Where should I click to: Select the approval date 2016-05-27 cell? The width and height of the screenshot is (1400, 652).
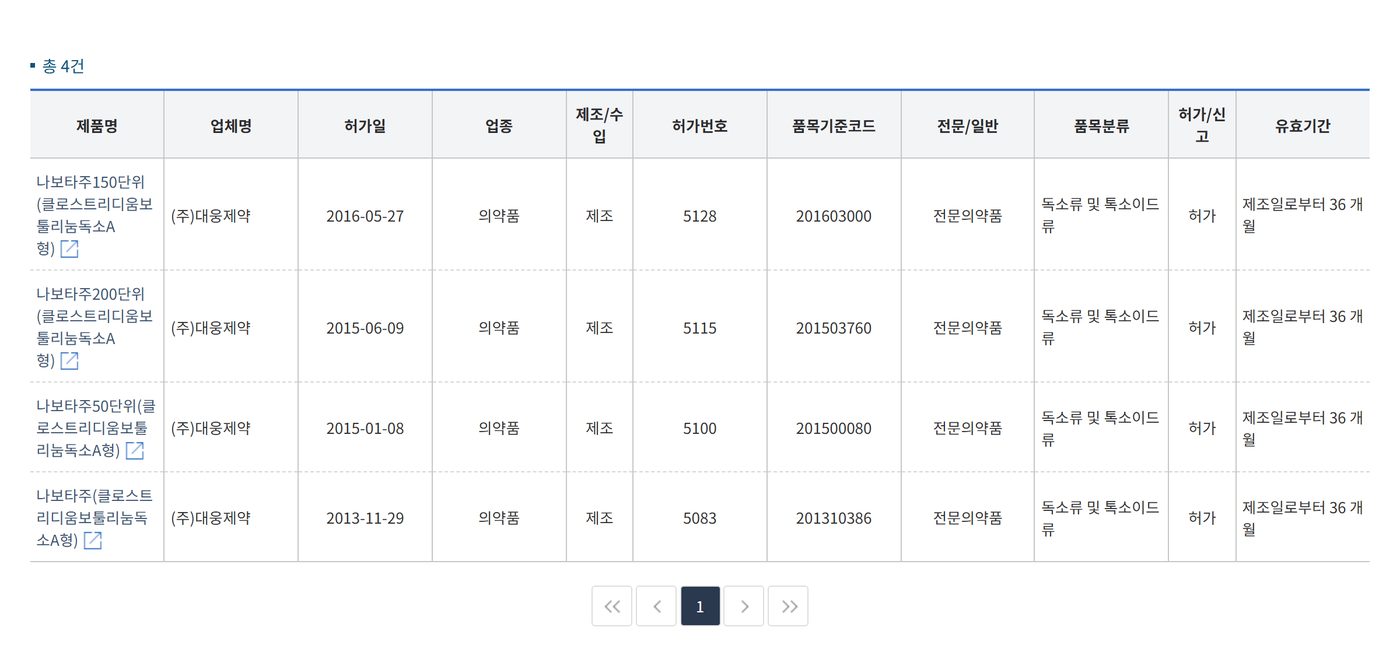365,216
